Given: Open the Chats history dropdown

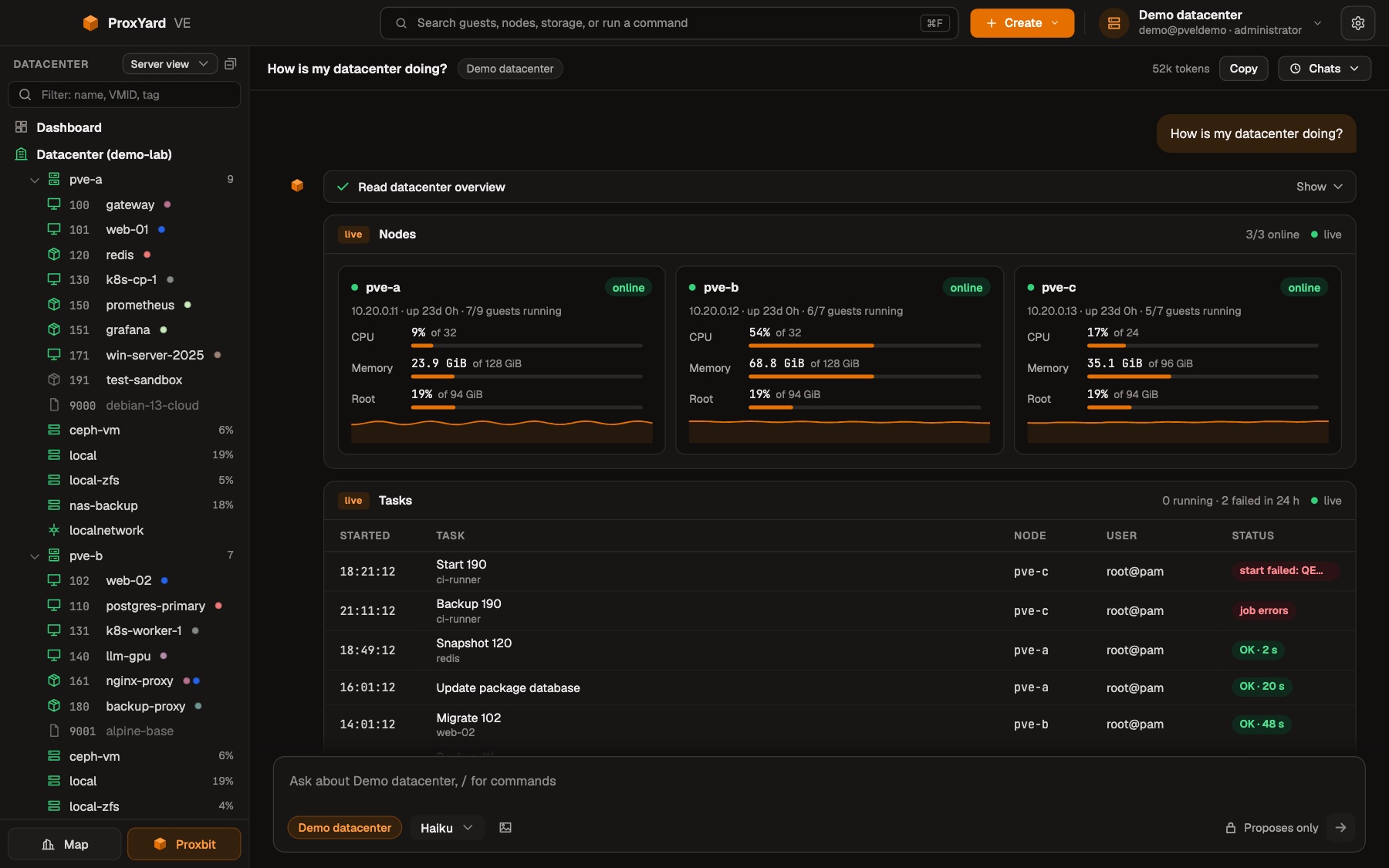Looking at the screenshot, I should (1324, 69).
